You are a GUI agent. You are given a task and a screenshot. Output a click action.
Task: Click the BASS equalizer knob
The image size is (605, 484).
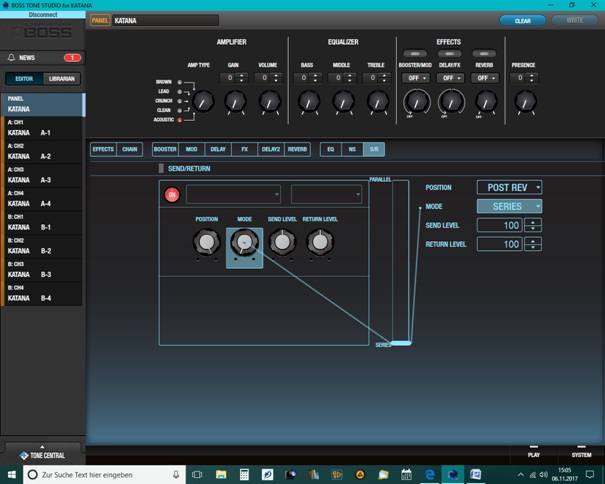(x=309, y=102)
